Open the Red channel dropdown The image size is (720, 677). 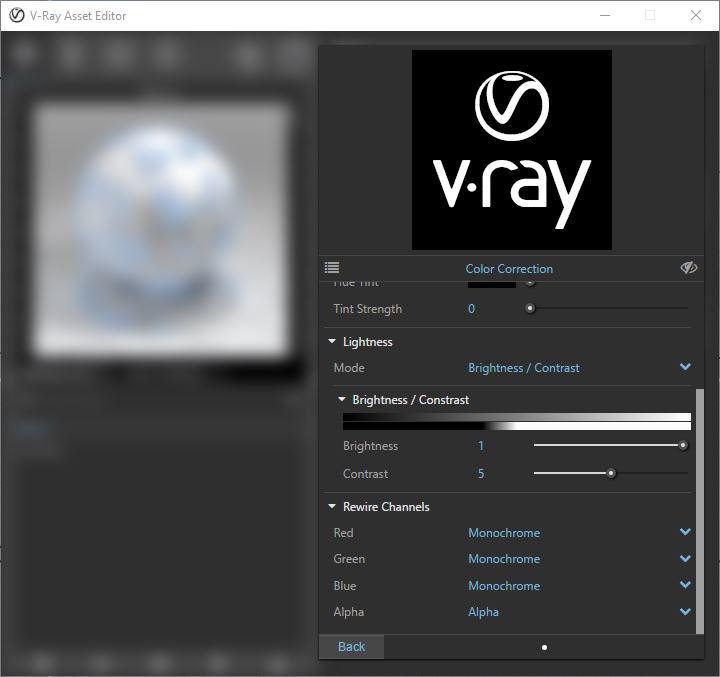click(x=579, y=532)
